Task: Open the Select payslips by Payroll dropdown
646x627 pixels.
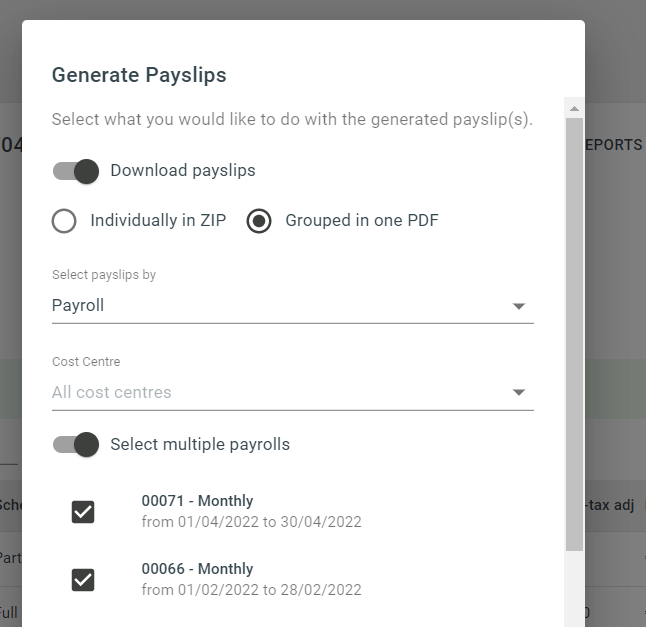Action: pyautogui.click(x=293, y=306)
